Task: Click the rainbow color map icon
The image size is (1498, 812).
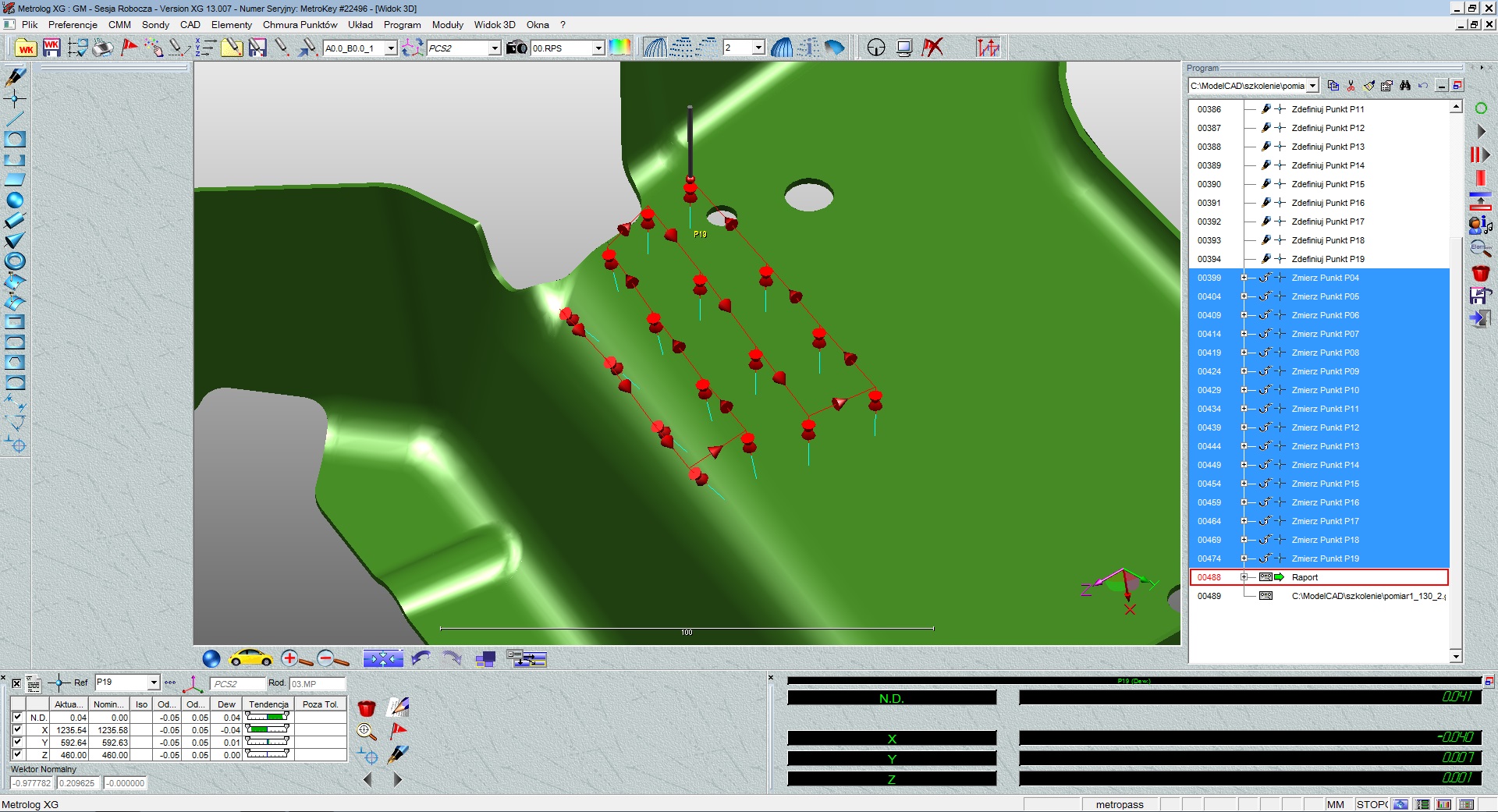Action: [620, 48]
